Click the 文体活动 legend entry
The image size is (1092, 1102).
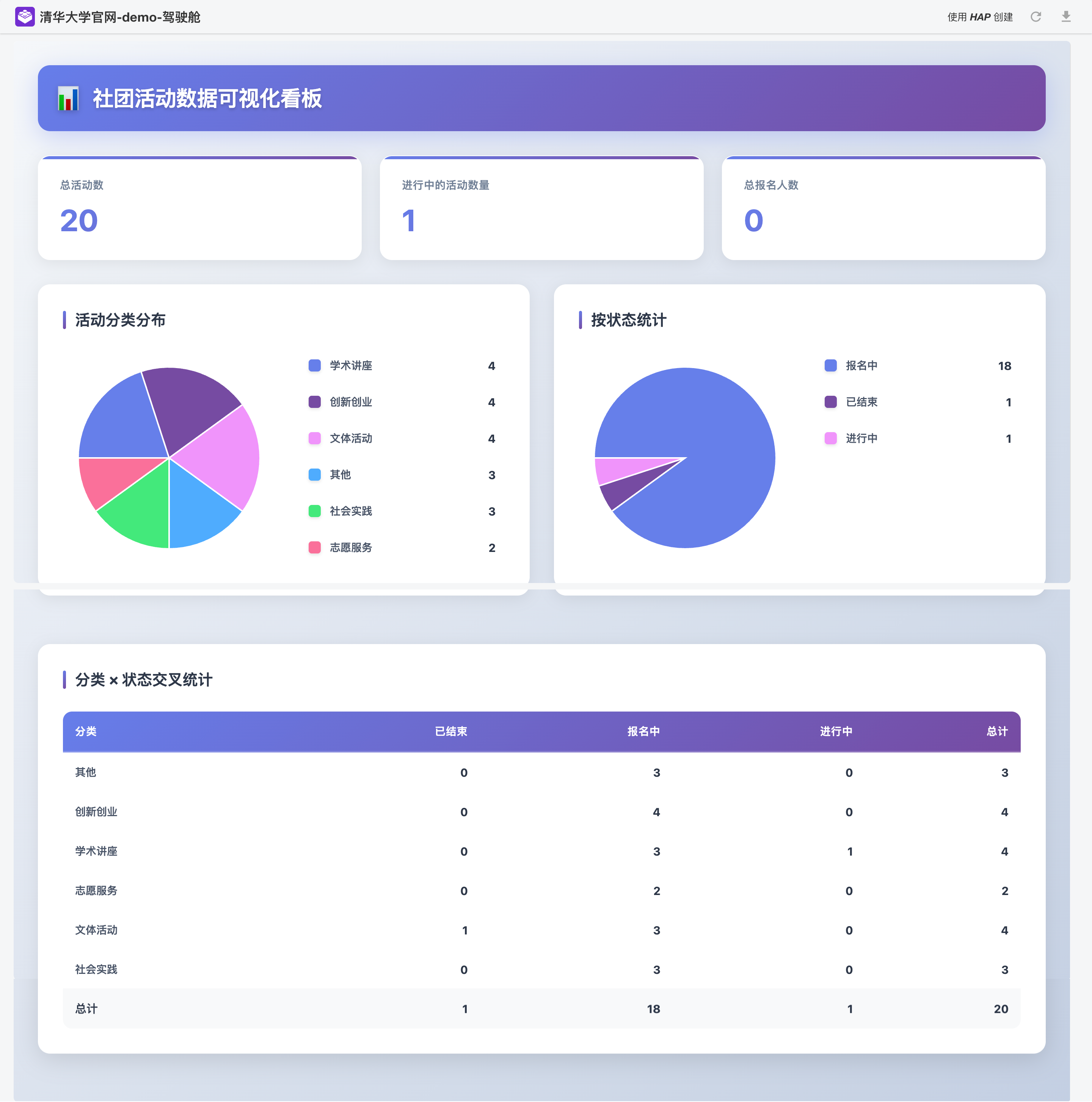[350, 439]
